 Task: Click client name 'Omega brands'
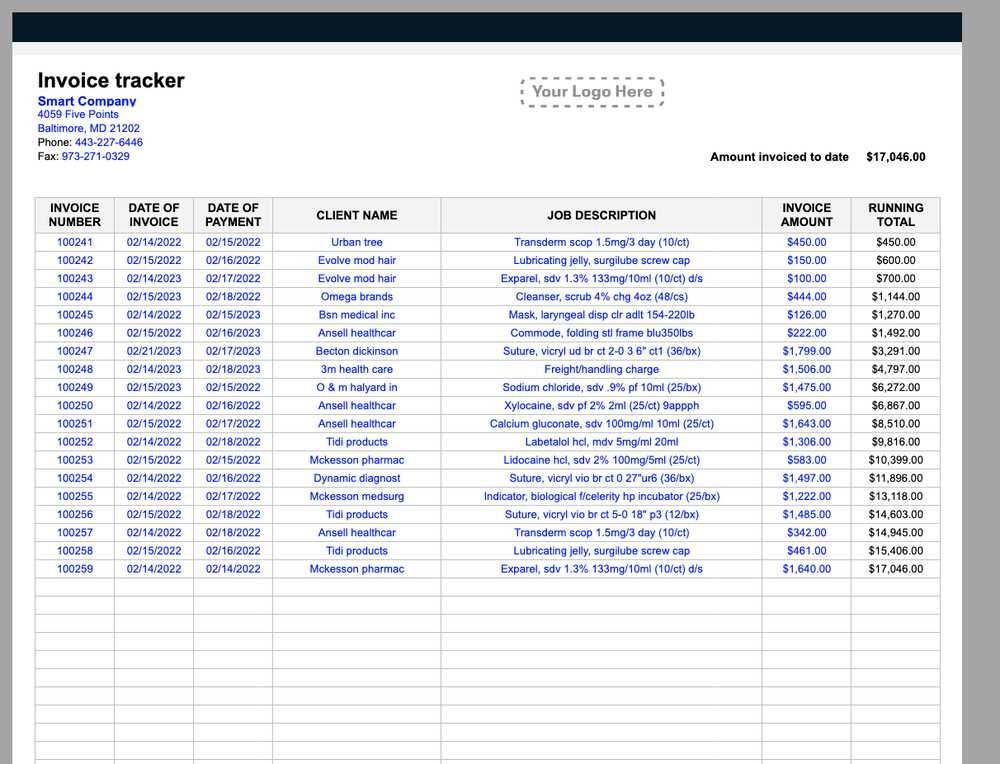357,297
